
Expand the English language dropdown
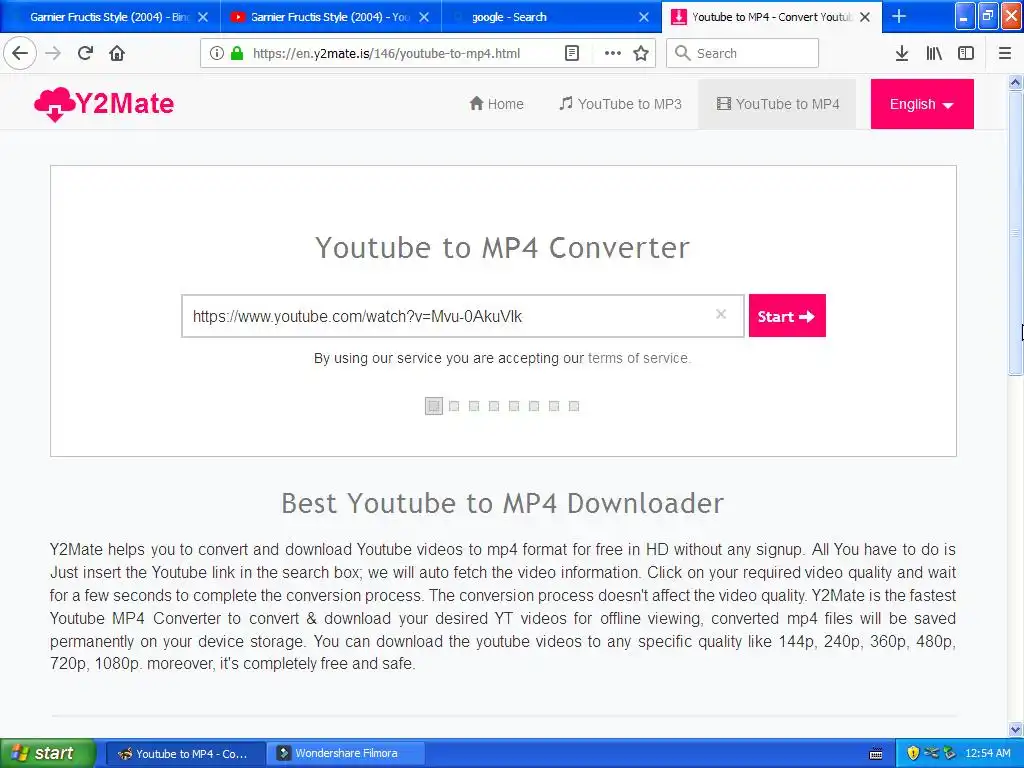(921, 104)
